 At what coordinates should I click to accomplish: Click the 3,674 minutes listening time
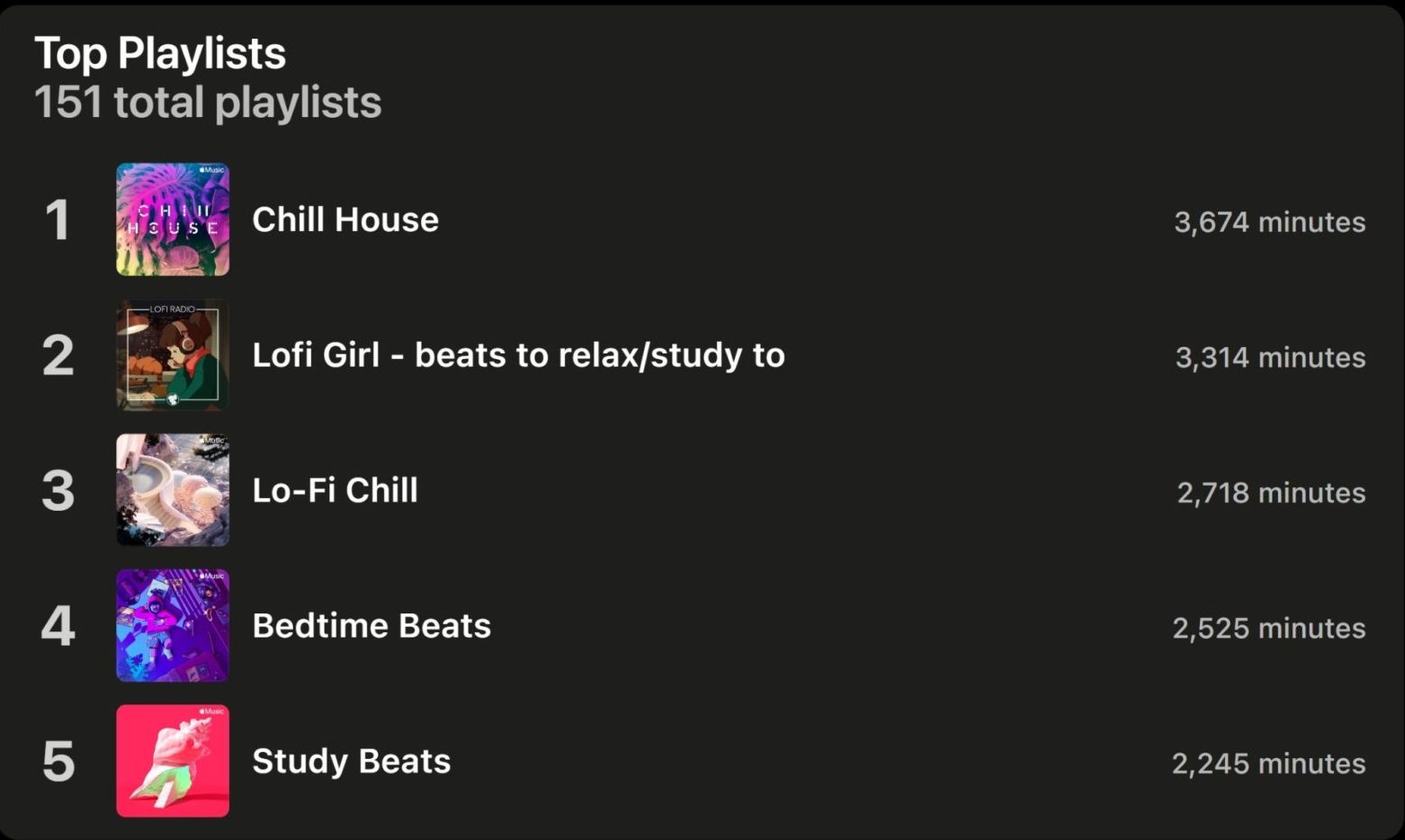pos(1269,222)
